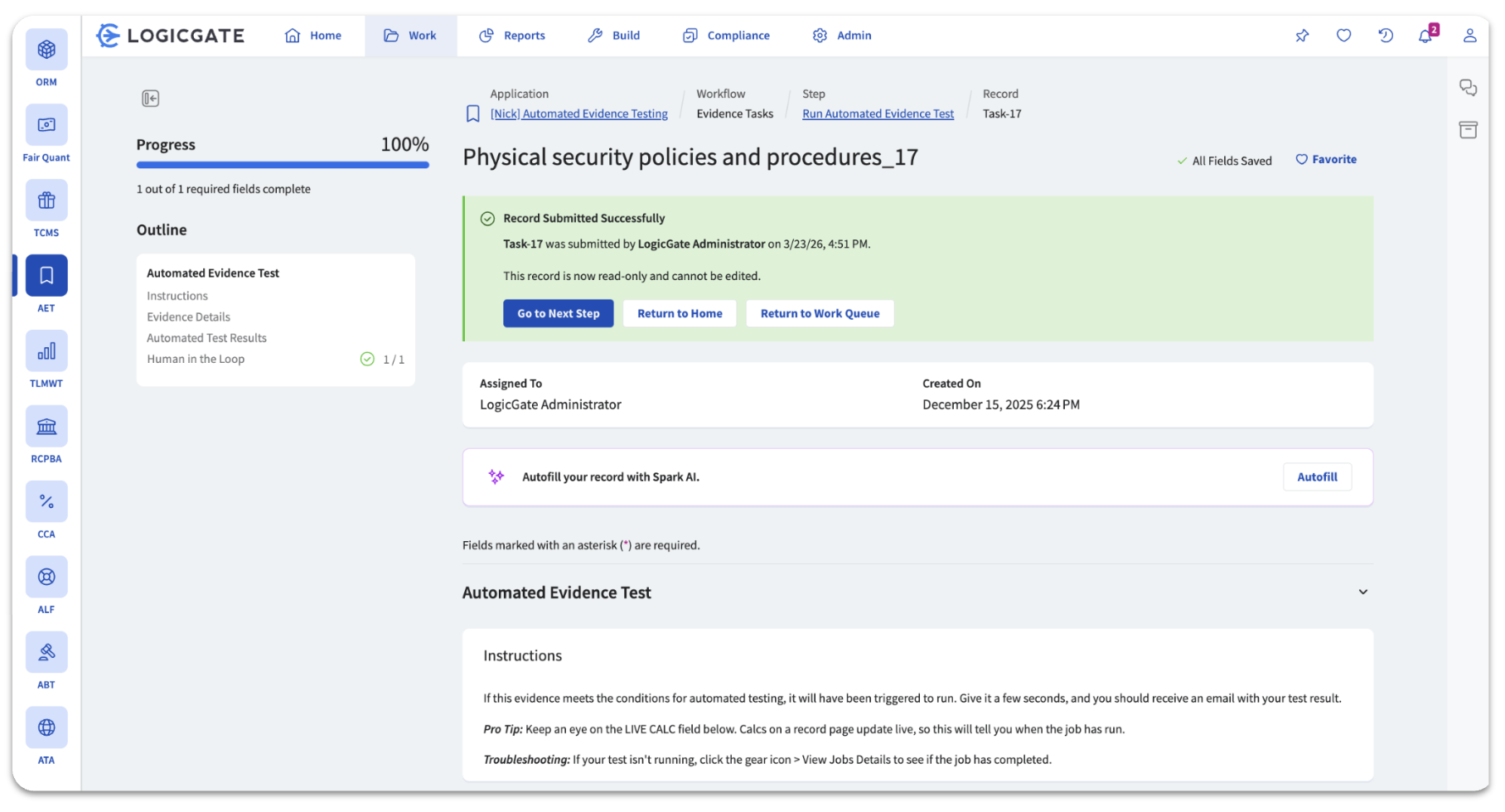
Task: Click Go to Next Step button
Action: pos(558,314)
